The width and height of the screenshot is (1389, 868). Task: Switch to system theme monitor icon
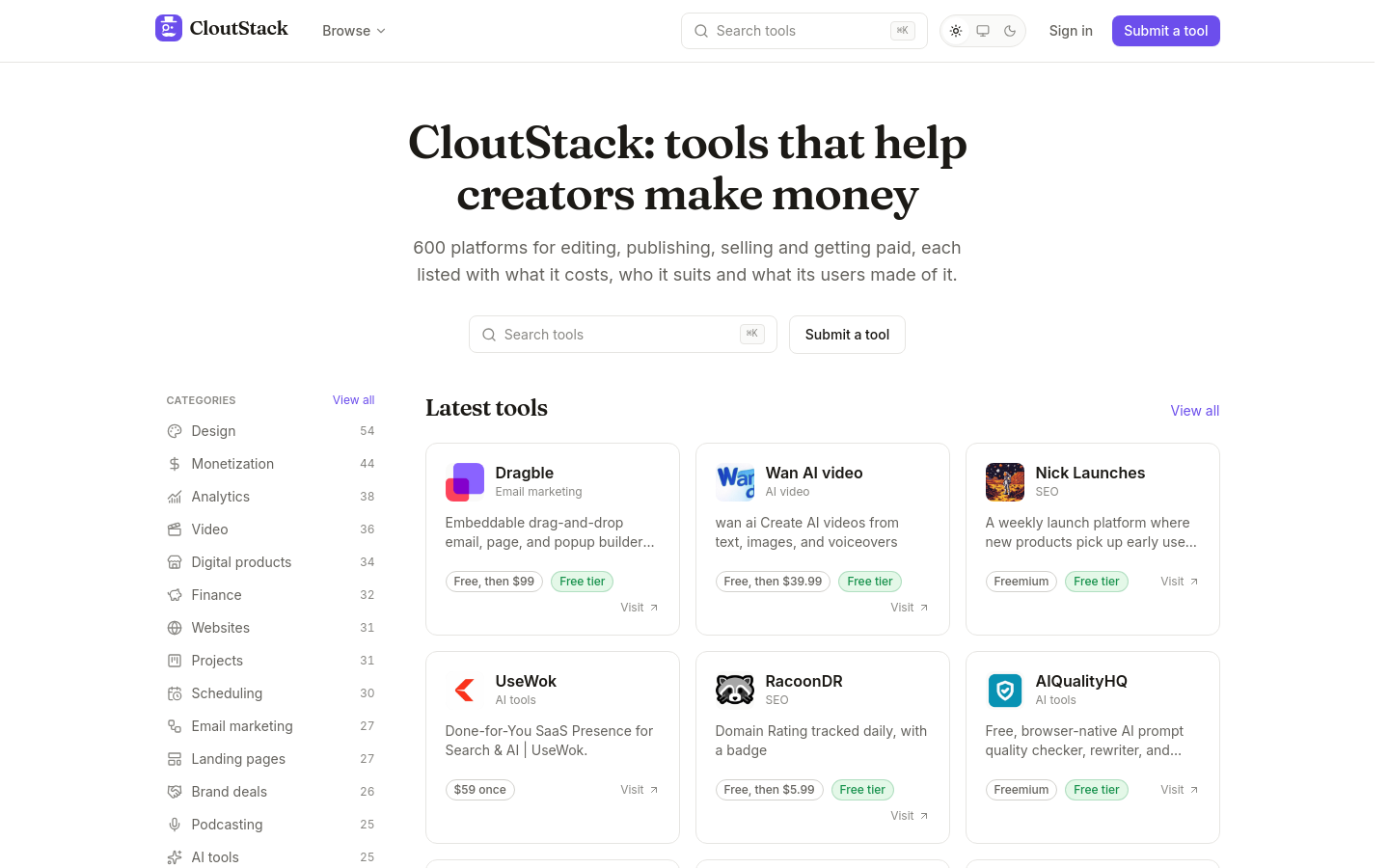(983, 31)
